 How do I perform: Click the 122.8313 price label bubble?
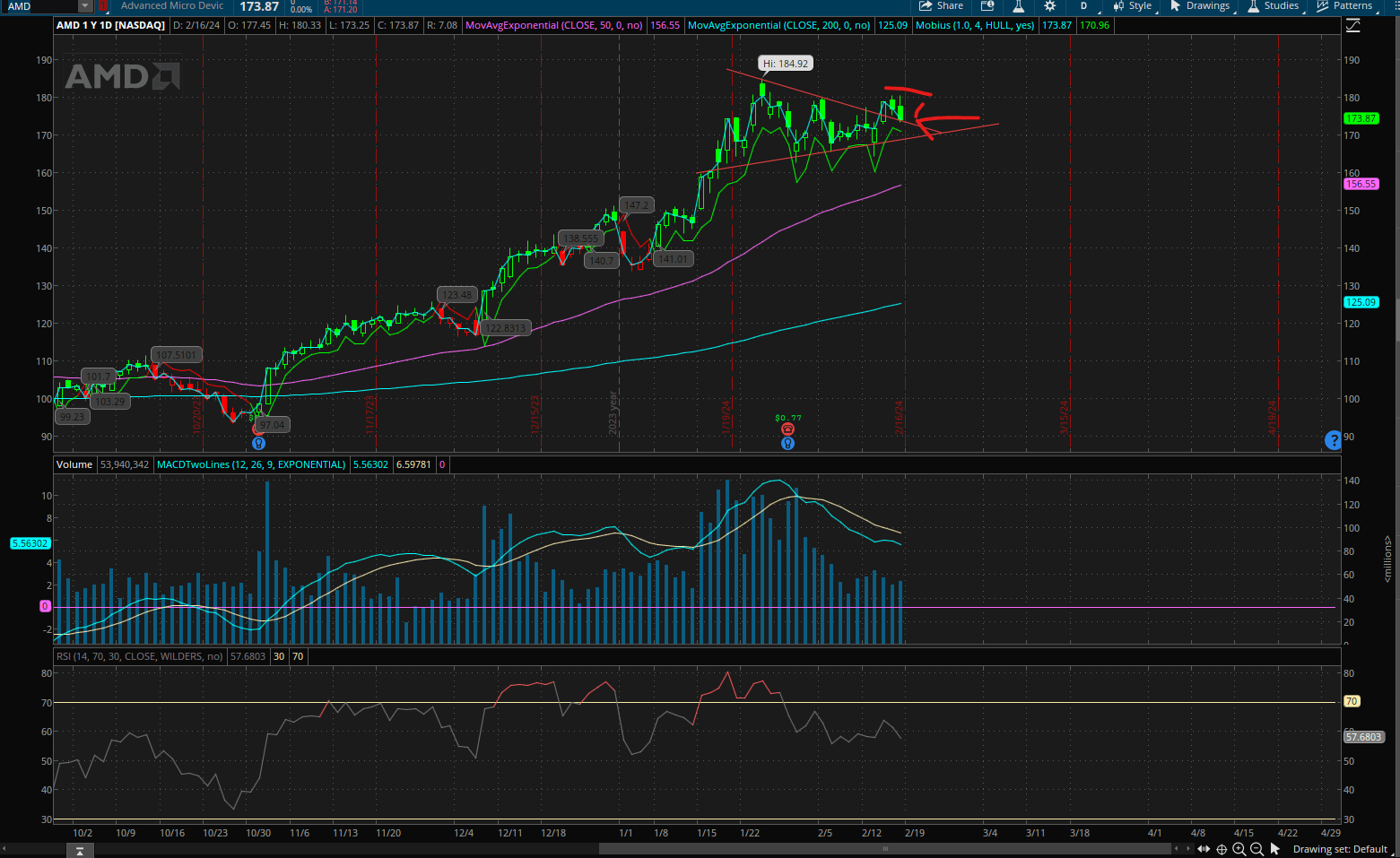[507, 328]
